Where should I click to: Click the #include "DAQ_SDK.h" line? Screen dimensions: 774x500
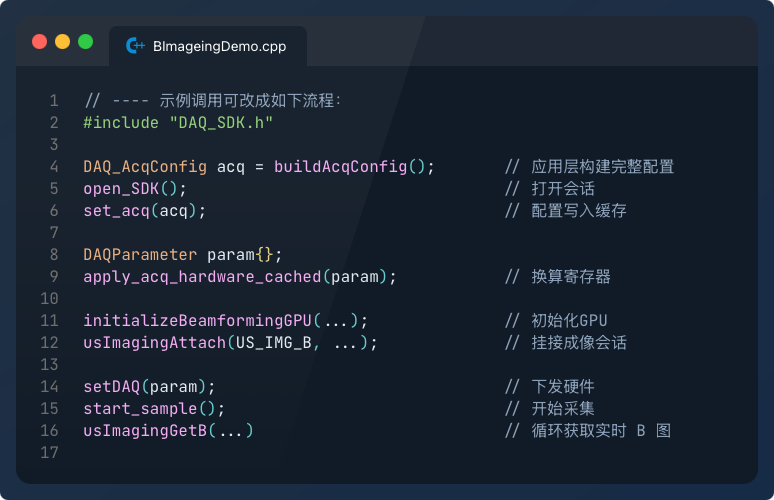click(178, 122)
